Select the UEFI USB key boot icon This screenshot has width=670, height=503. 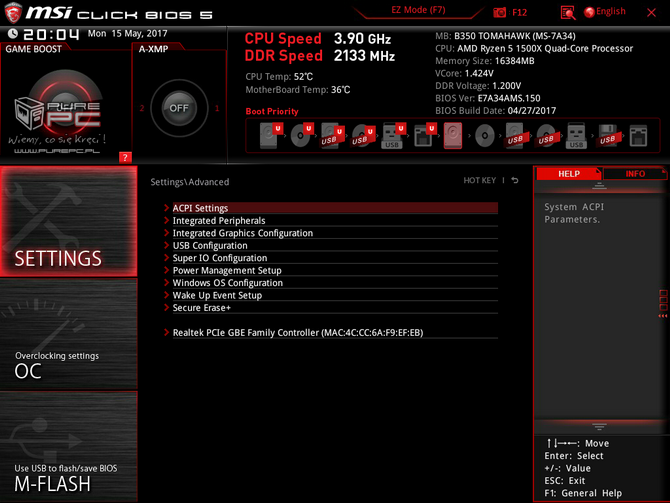click(x=393, y=135)
